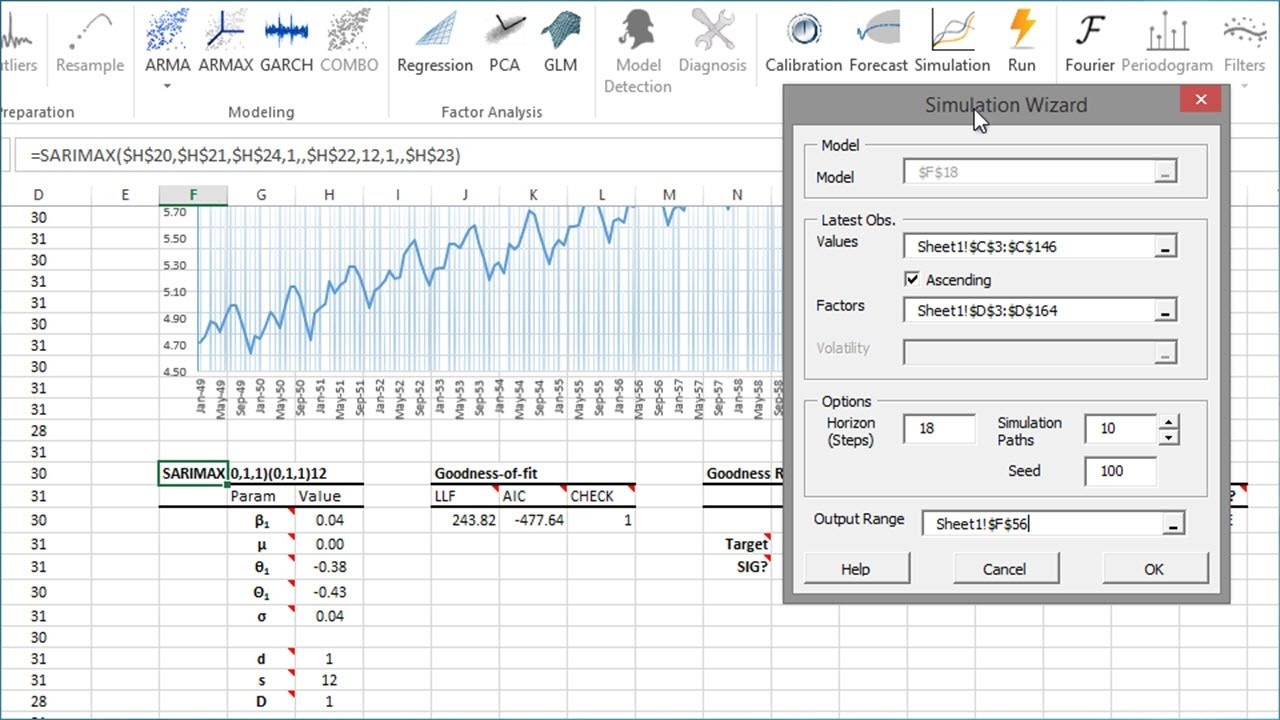Open the GLM tool
Image resolution: width=1280 pixels, height=720 pixels.
point(560,42)
